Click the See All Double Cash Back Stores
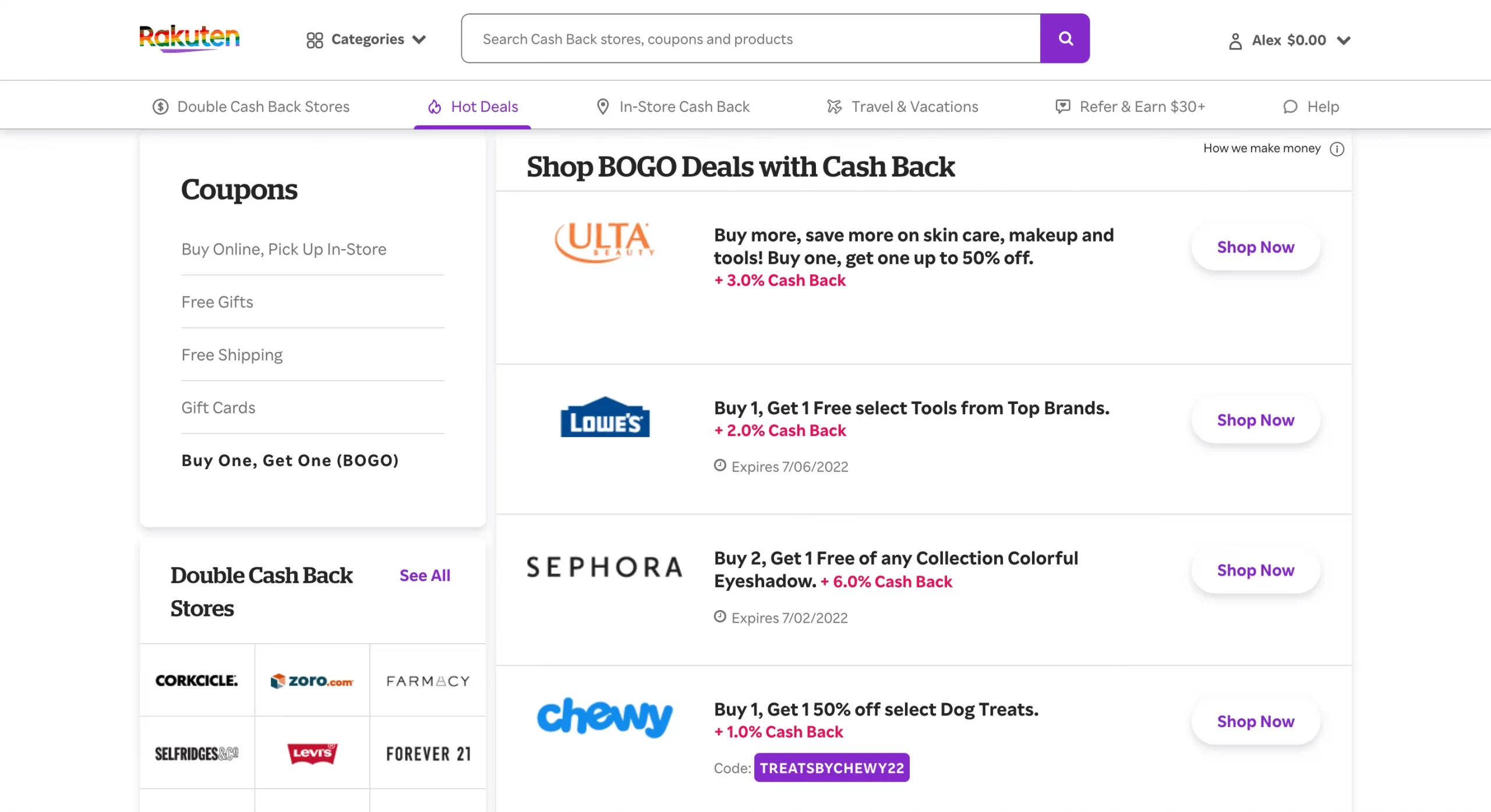 coord(425,575)
